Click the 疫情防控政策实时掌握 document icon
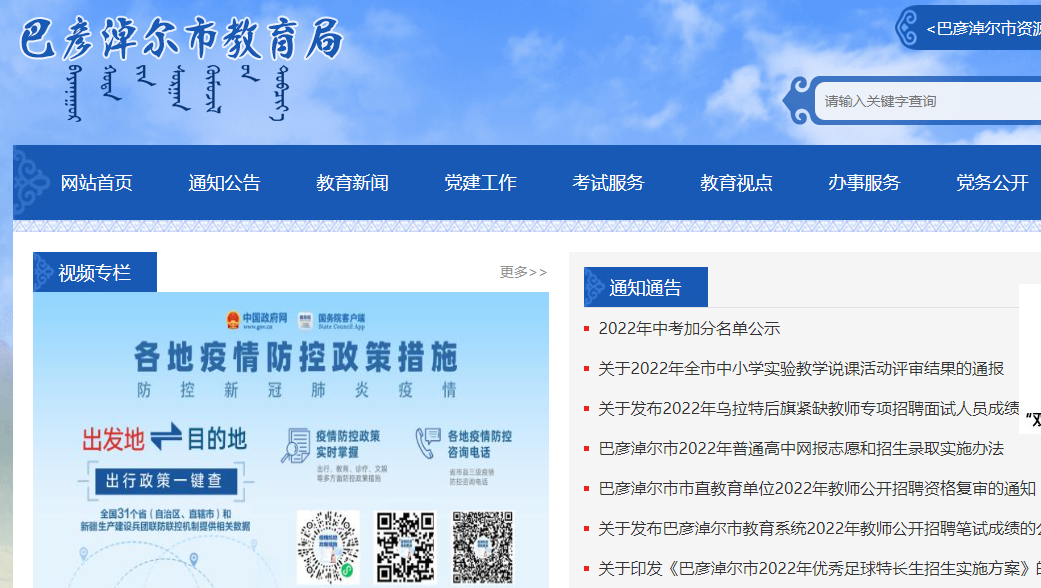The height and width of the screenshot is (588, 1041). pyautogui.click(x=295, y=445)
